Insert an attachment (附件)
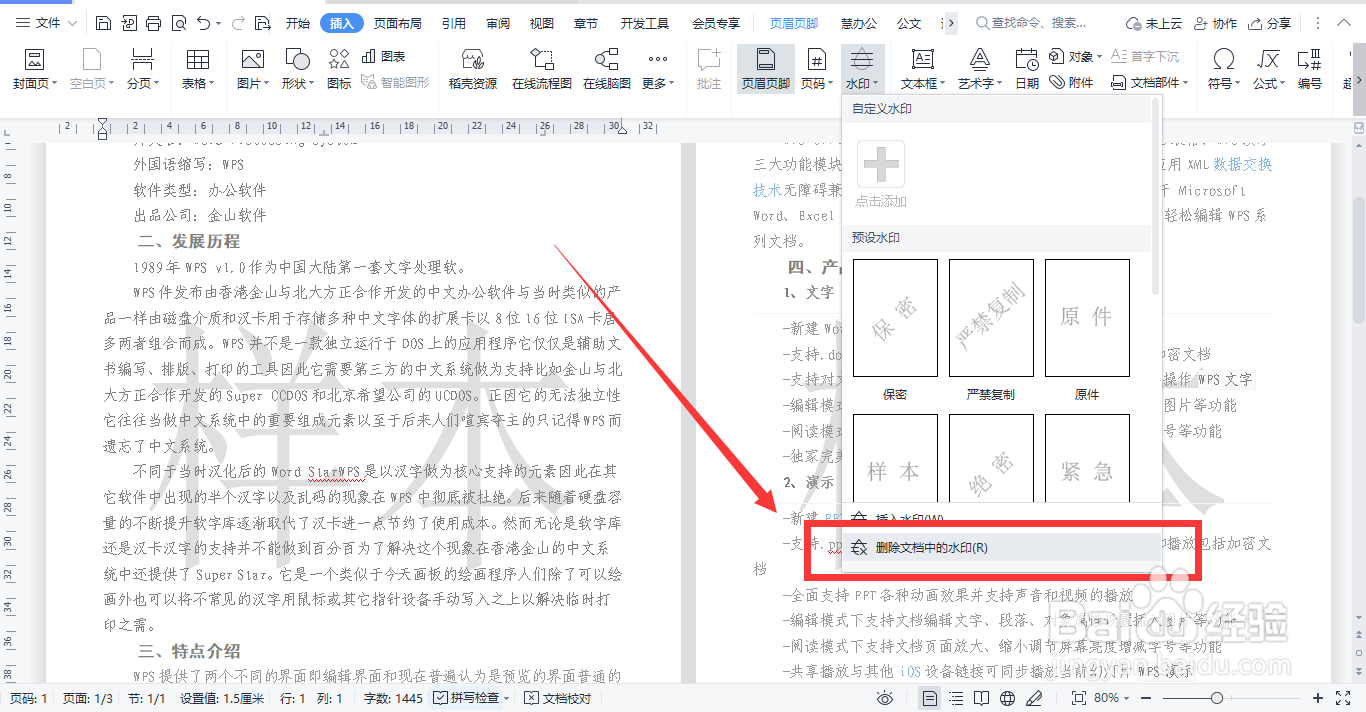This screenshot has height=712, width=1366. 1071,83
